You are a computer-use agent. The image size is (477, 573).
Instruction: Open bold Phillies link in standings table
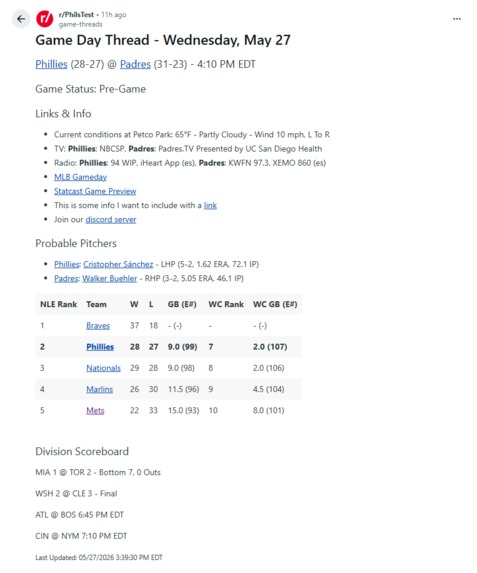point(100,347)
